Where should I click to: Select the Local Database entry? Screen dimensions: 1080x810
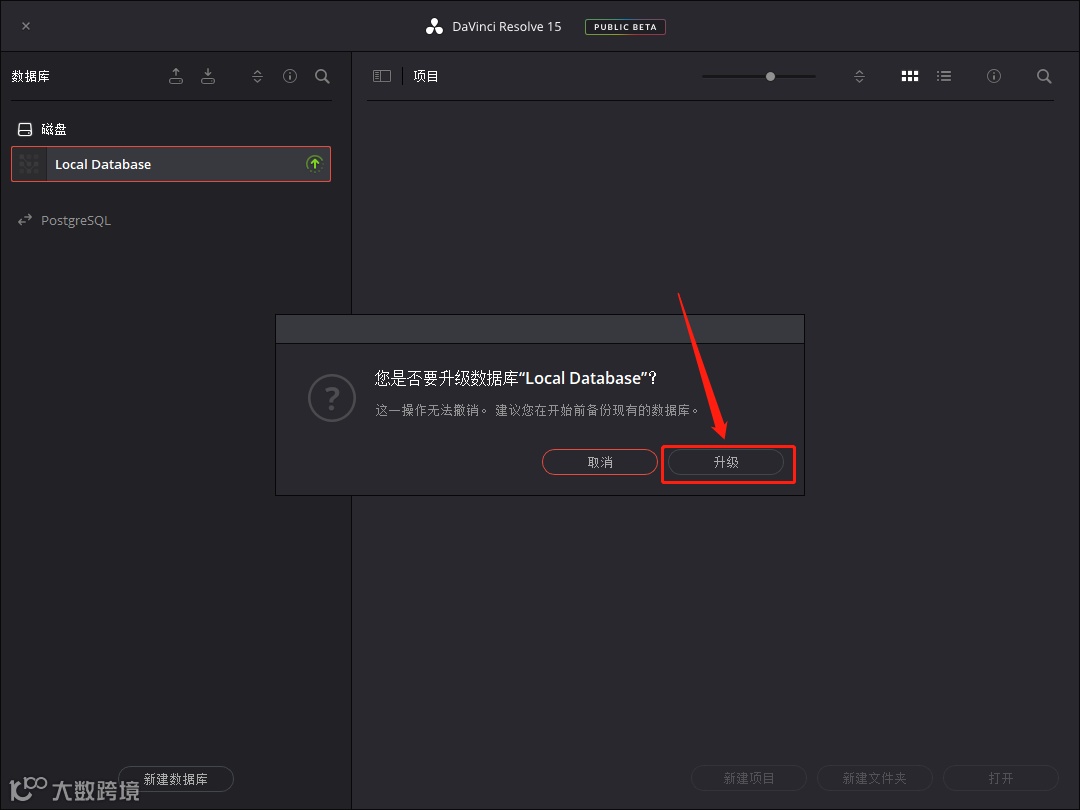tap(171, 164)
